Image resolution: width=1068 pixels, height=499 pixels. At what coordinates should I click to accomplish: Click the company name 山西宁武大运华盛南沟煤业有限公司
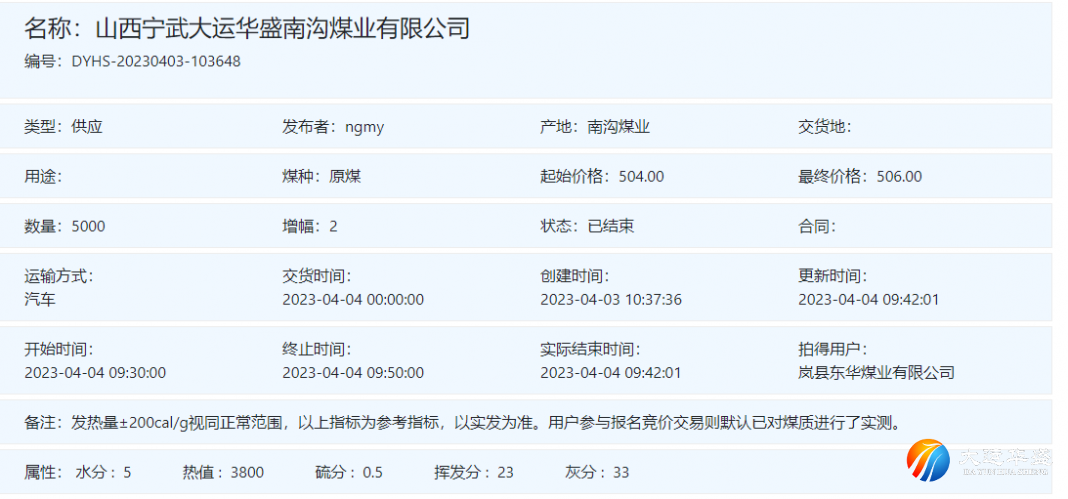click(281, 28)
